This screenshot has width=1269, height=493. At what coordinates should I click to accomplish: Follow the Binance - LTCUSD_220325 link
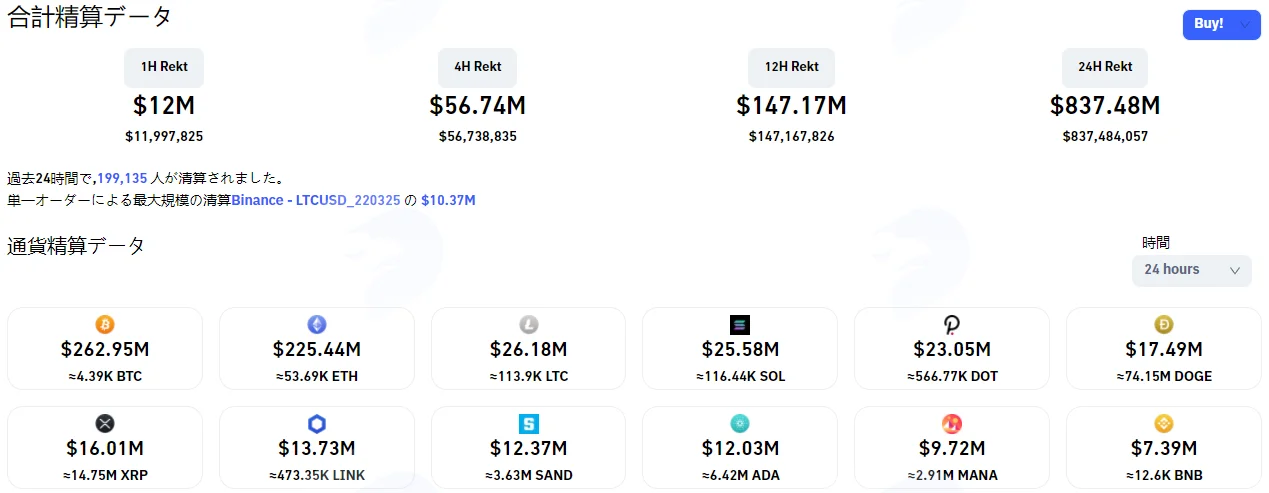[322, 200]
